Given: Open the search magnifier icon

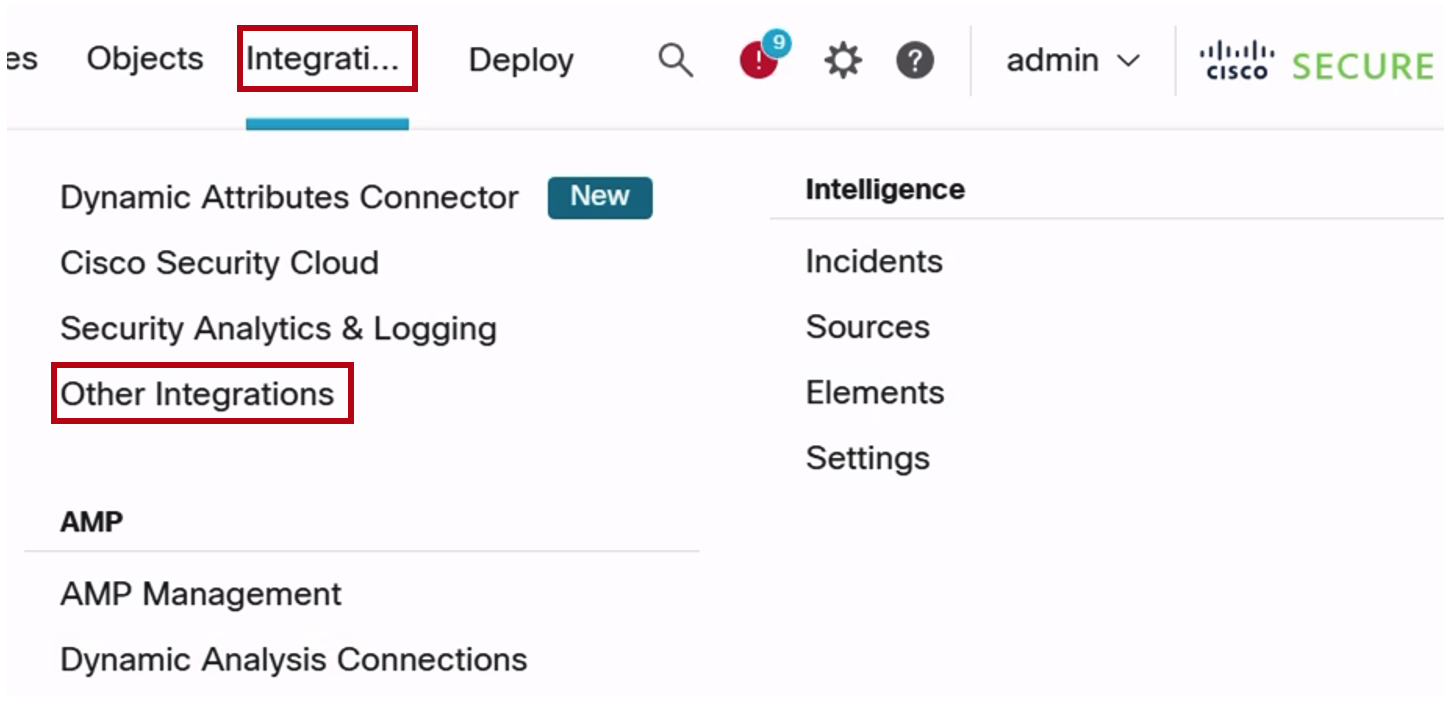Looking at the screenshot, I should pyautogui.click(x=676, y=61).
